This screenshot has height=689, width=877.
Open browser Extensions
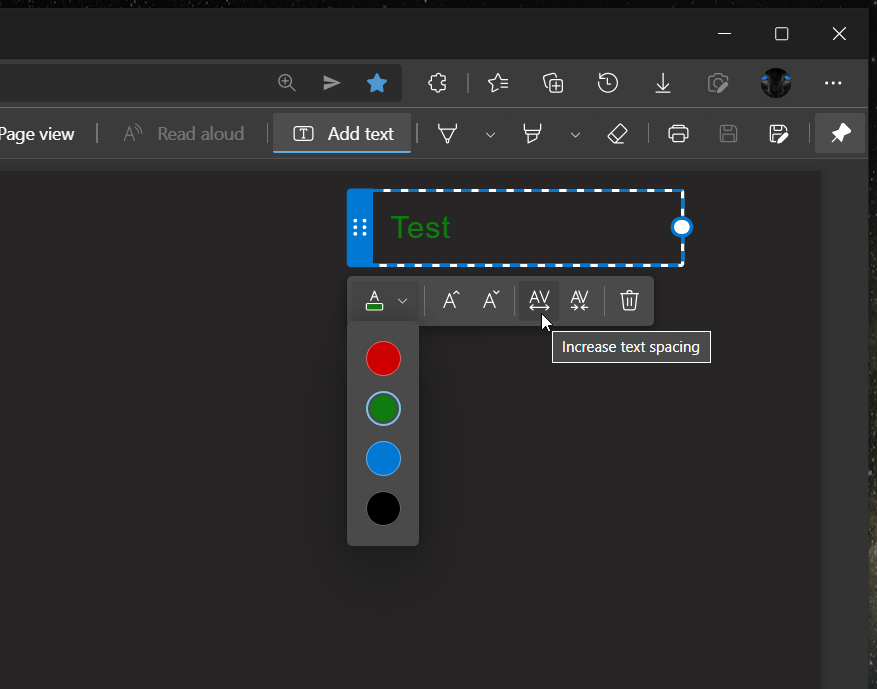click(x=437, y=83)
